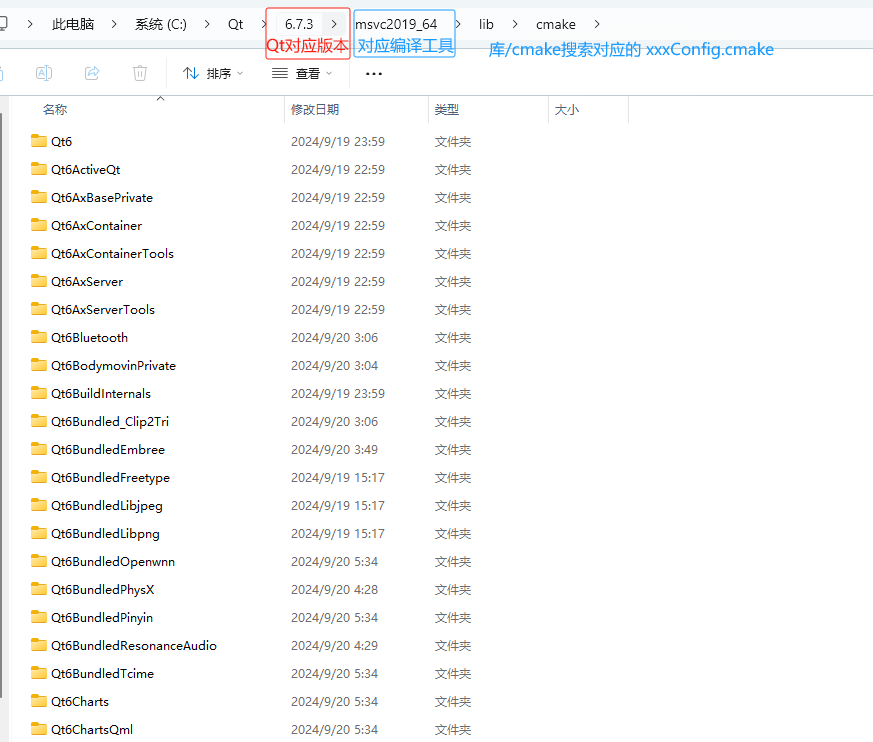Image resolution: width=873 pixels, height=742 pixels.
Task: Select the Qt6Bundled_Clip2Tri folder icon
Action: [39, 421]
